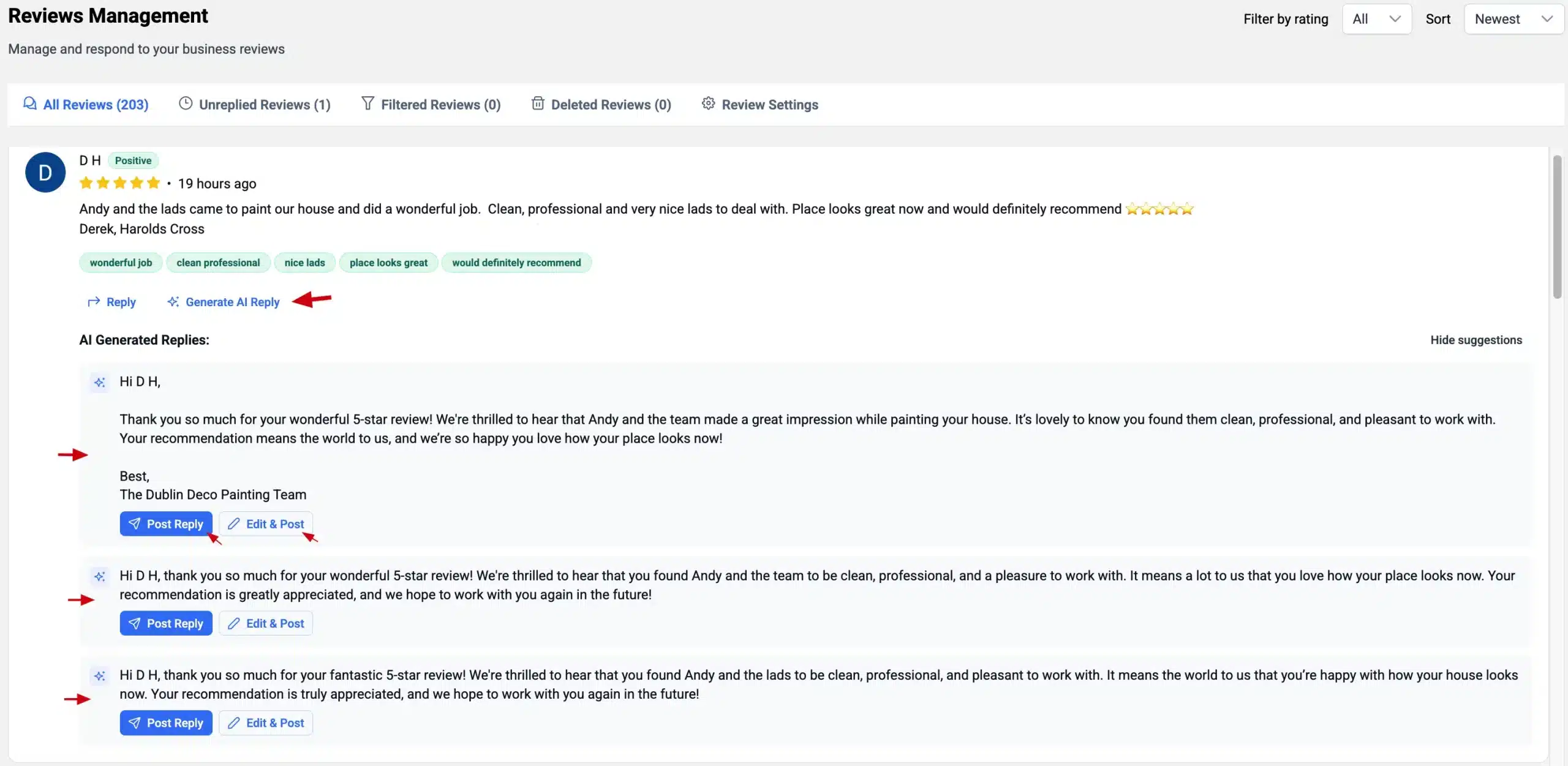Click the send icon inside first Post Reply button

[135, 524]
